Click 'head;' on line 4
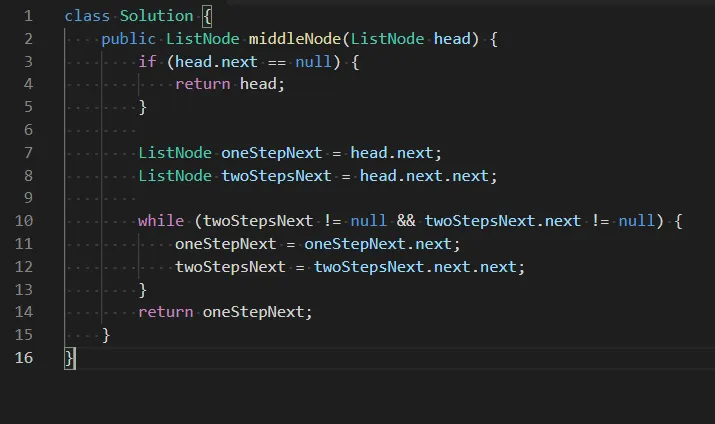 (262, 84)
